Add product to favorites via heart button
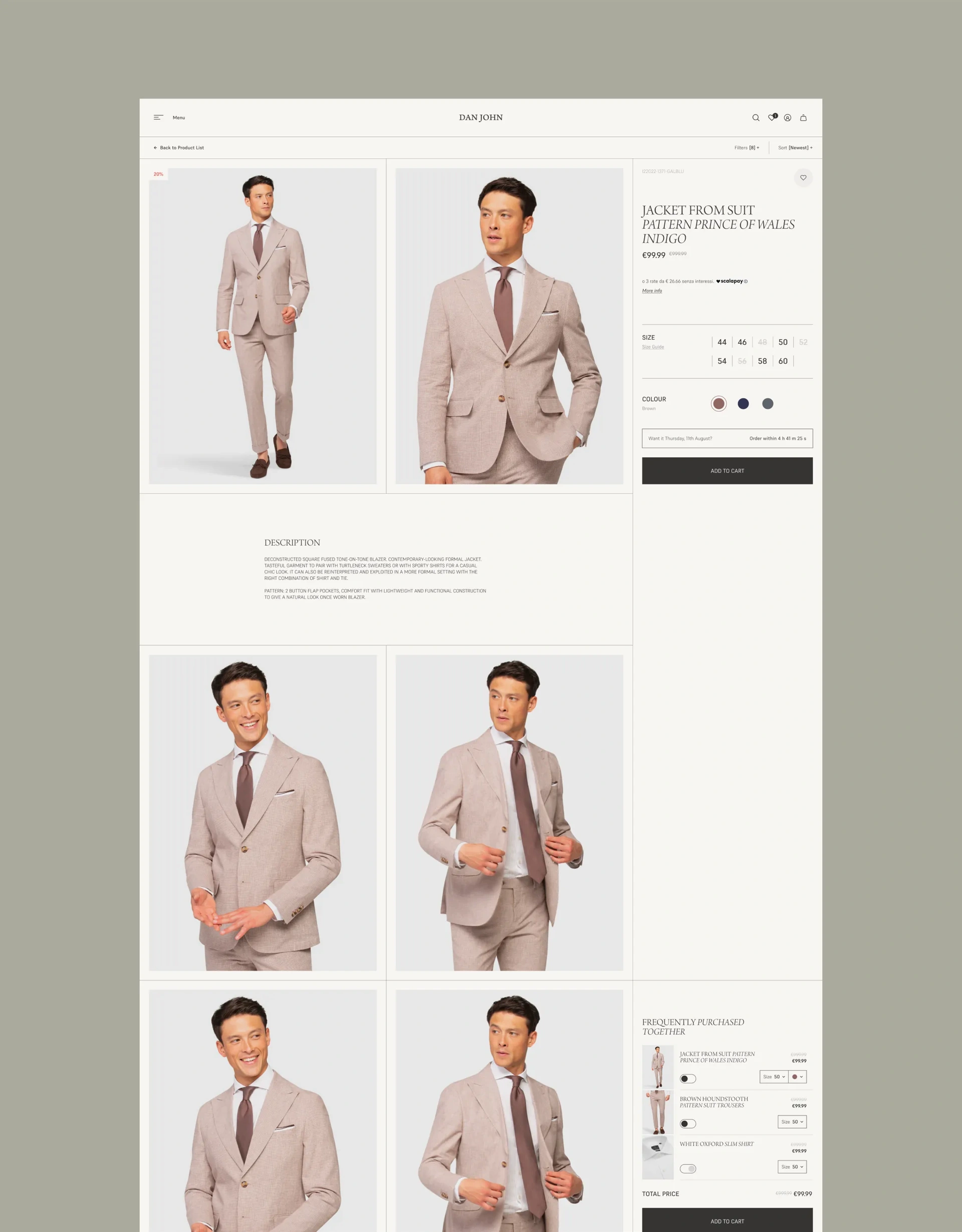 pos(804,178)
